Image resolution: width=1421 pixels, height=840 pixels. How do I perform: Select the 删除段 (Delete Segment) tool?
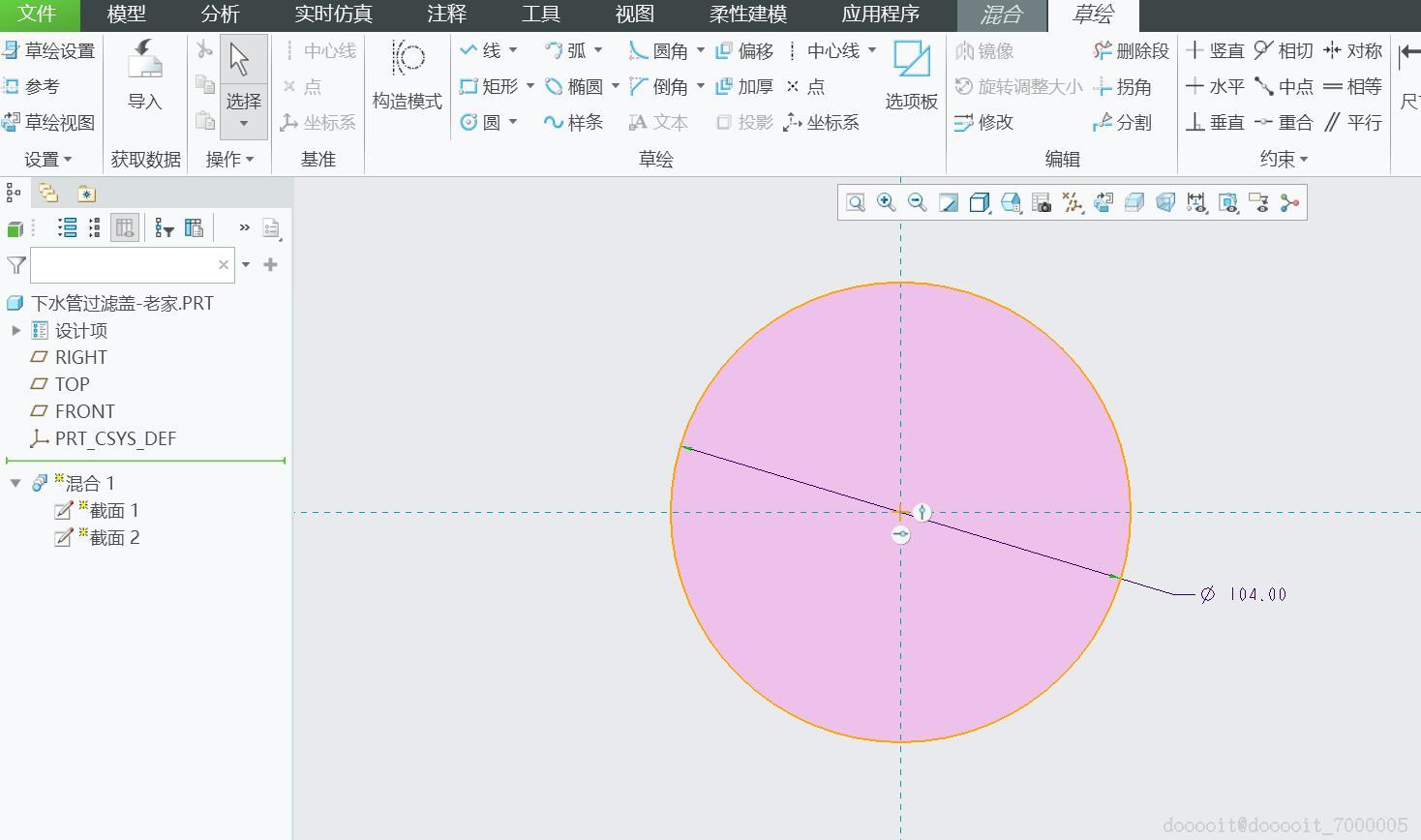pyautogui.click(x=1131, y=50)
